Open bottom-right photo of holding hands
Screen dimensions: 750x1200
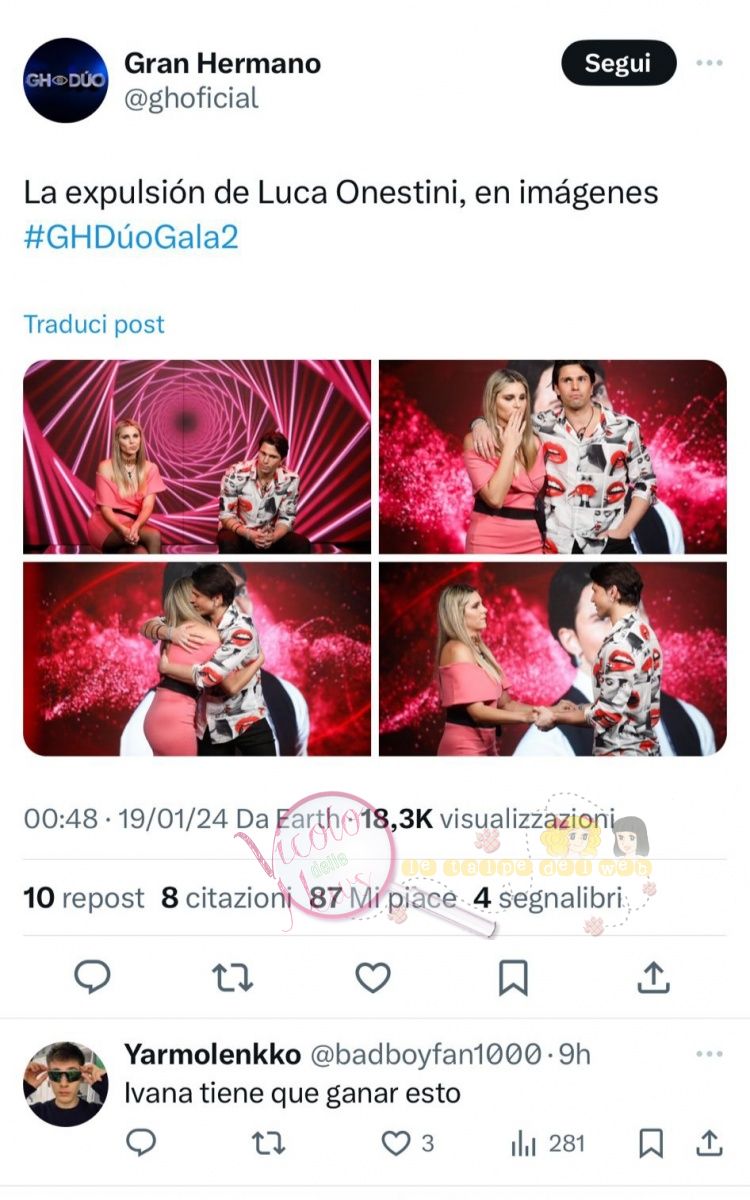tap(553, 659)
